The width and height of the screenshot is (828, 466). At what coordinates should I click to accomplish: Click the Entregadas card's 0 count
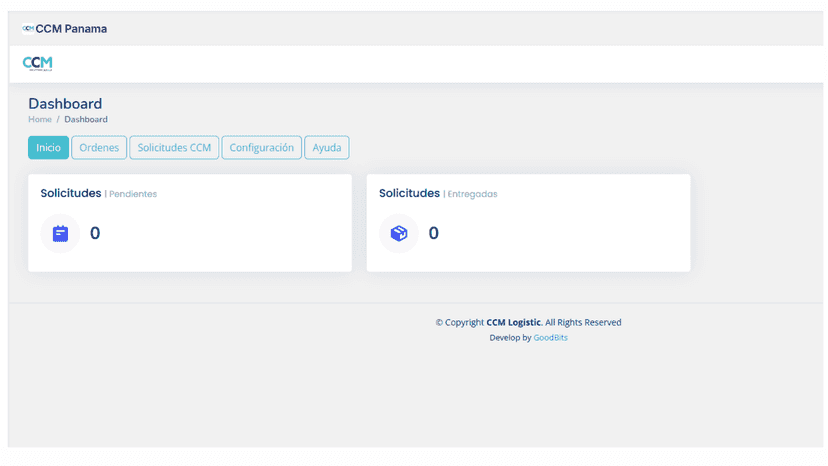[x=434, y=233]
